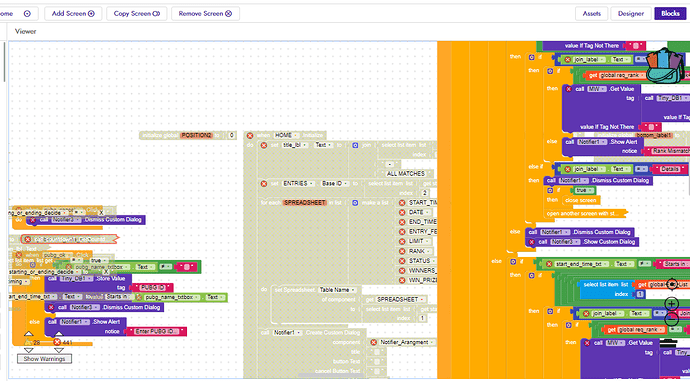Click error icon beside DATE list item
690x381 pixels.
(402, 212)
